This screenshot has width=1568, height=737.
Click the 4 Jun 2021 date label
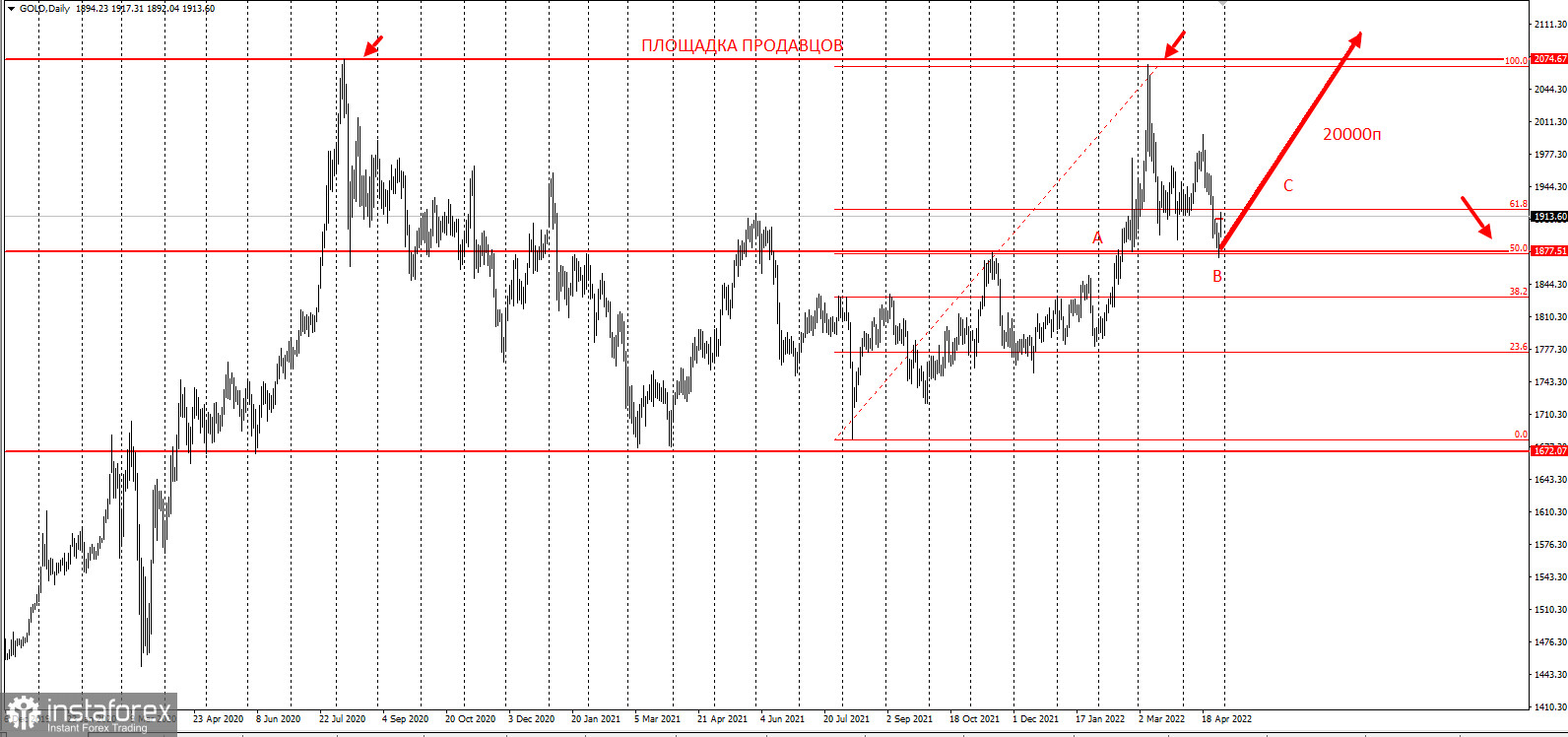point(782,719)
